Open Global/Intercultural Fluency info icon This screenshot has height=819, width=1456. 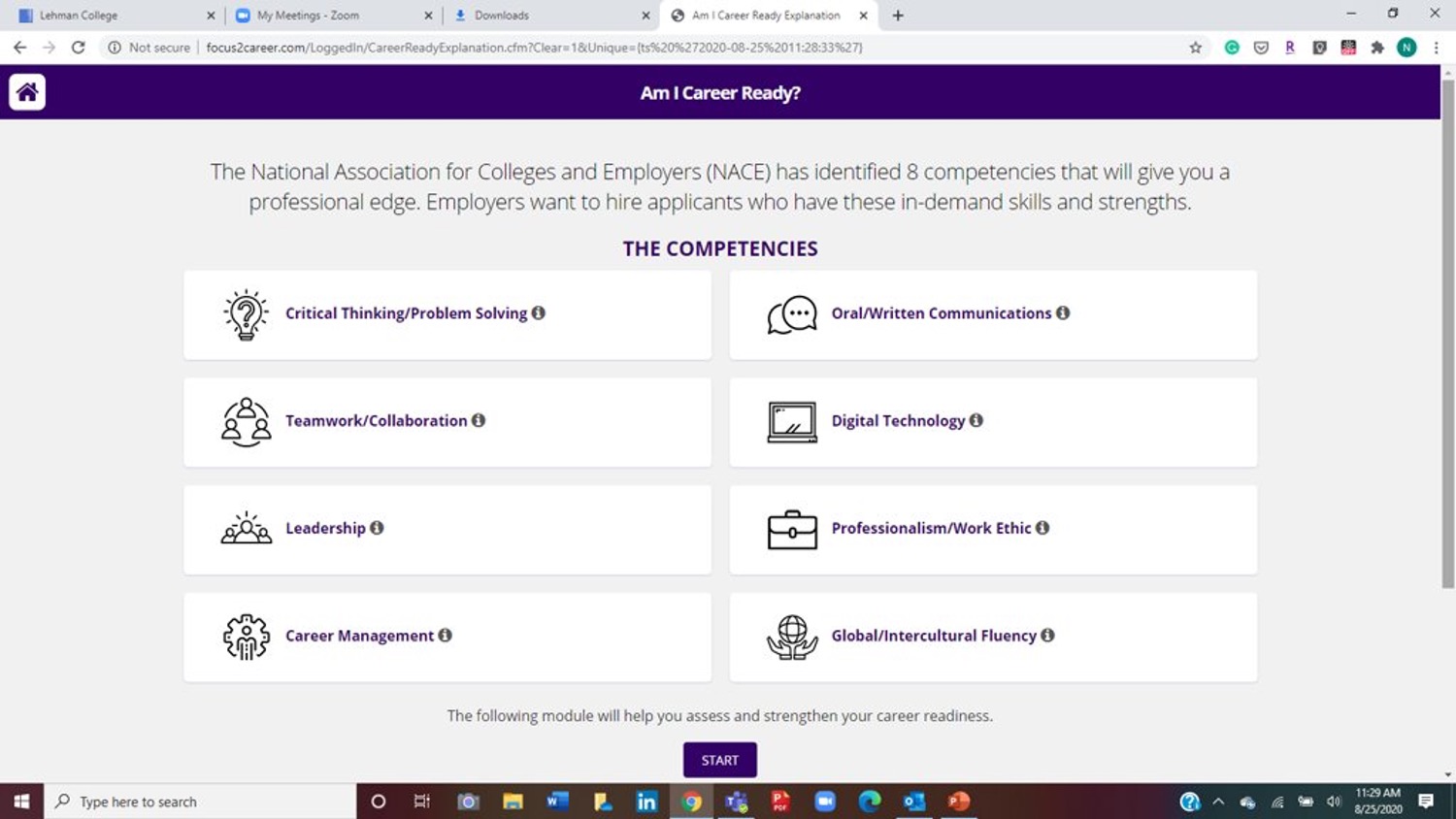tap(1048, 635)
